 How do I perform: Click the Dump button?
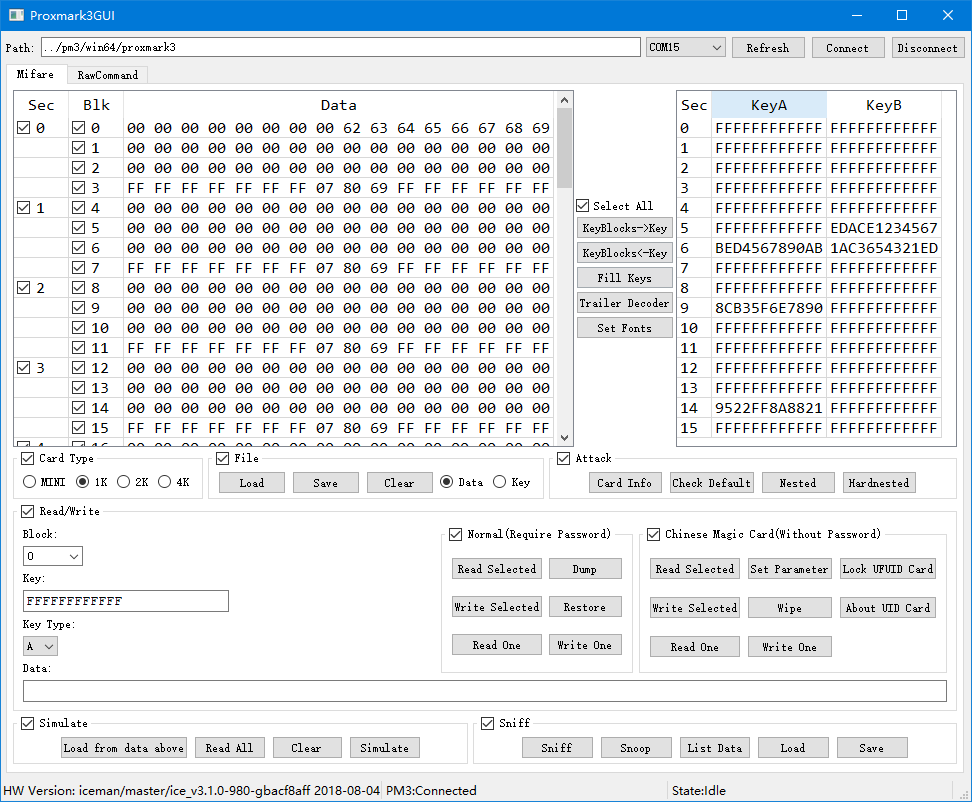585,569
